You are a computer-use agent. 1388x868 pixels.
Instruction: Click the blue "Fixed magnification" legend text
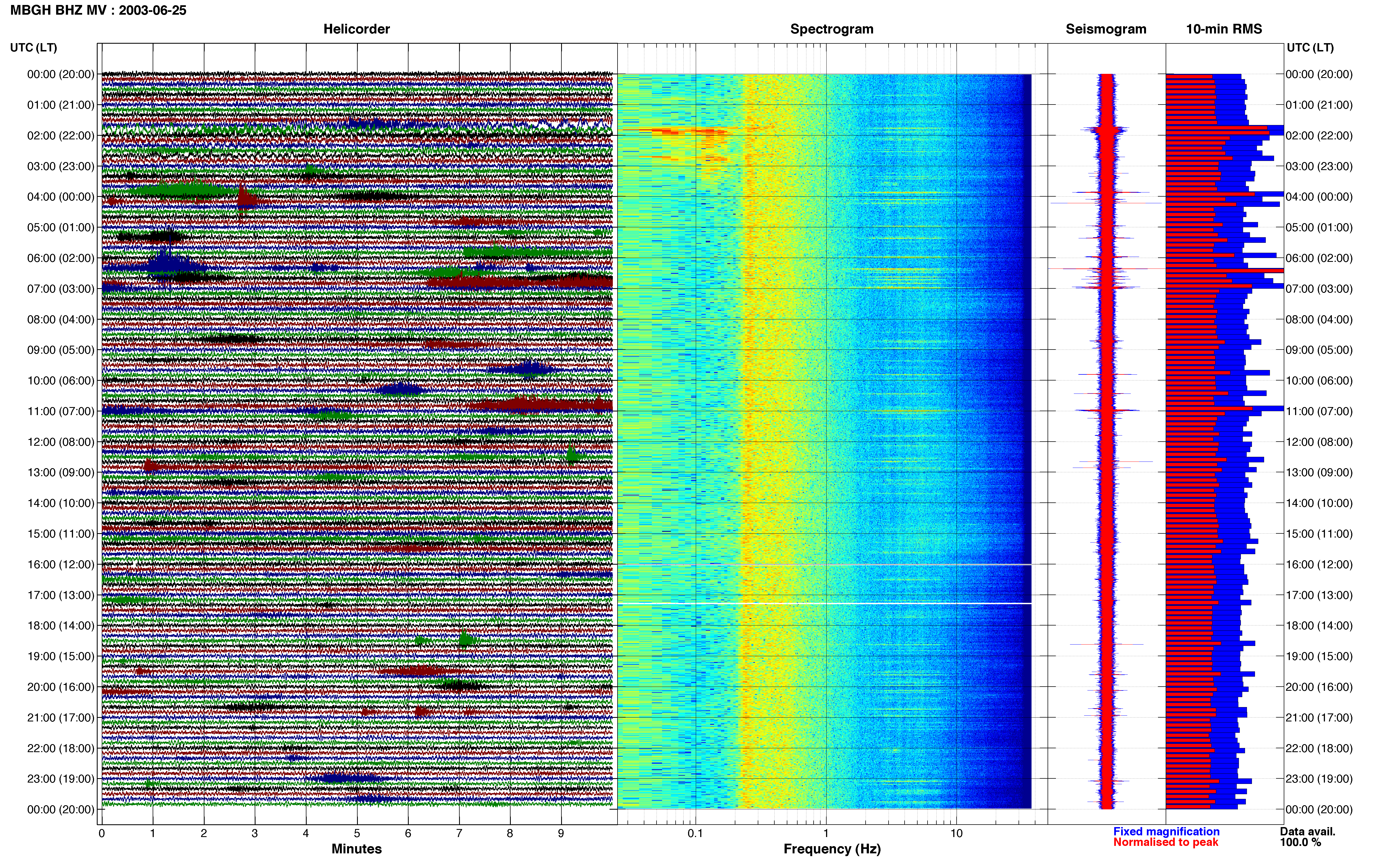(x=1166, y=831)
